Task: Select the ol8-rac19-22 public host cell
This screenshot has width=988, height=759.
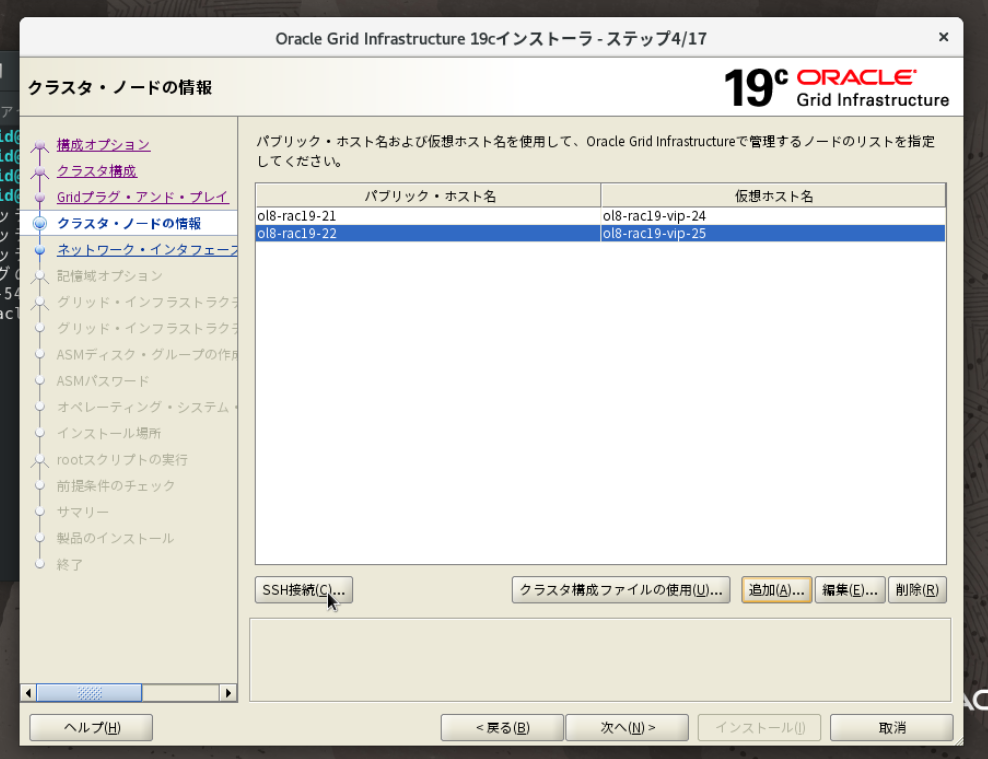Action: (428, 234)
